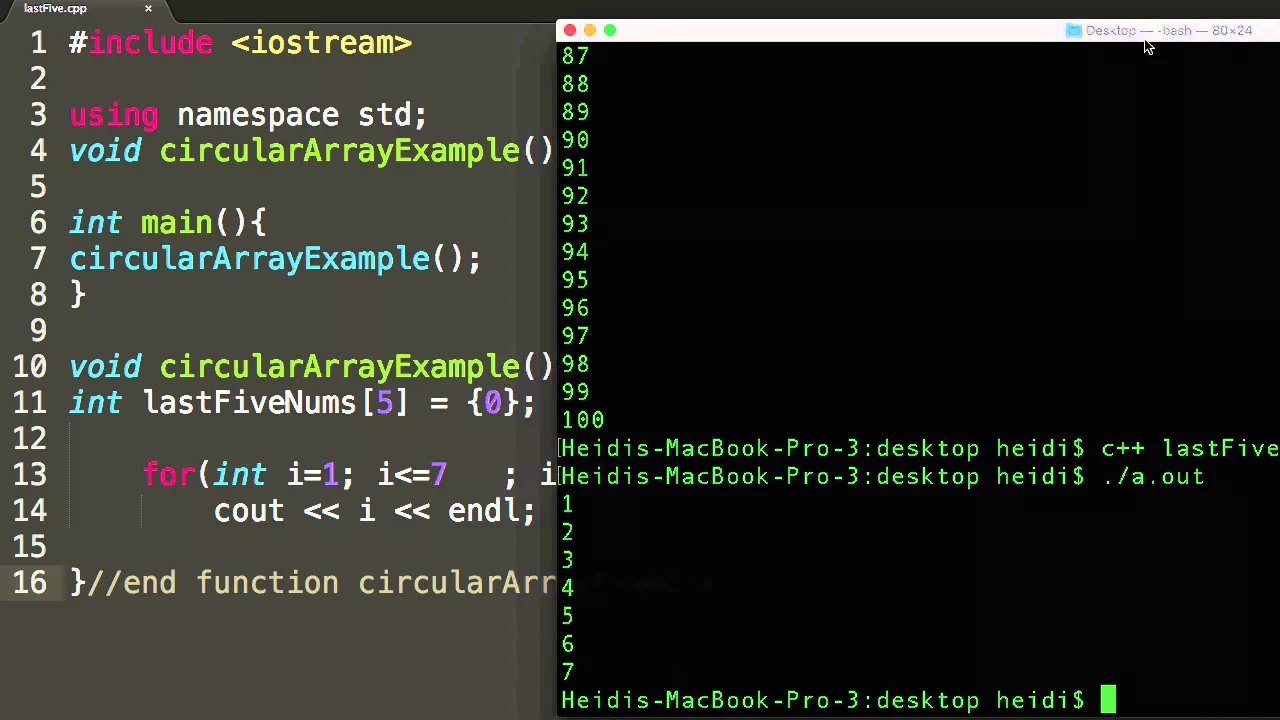
Task: Select the lastFive.cpp editor tab
Action: click(55, 8)
